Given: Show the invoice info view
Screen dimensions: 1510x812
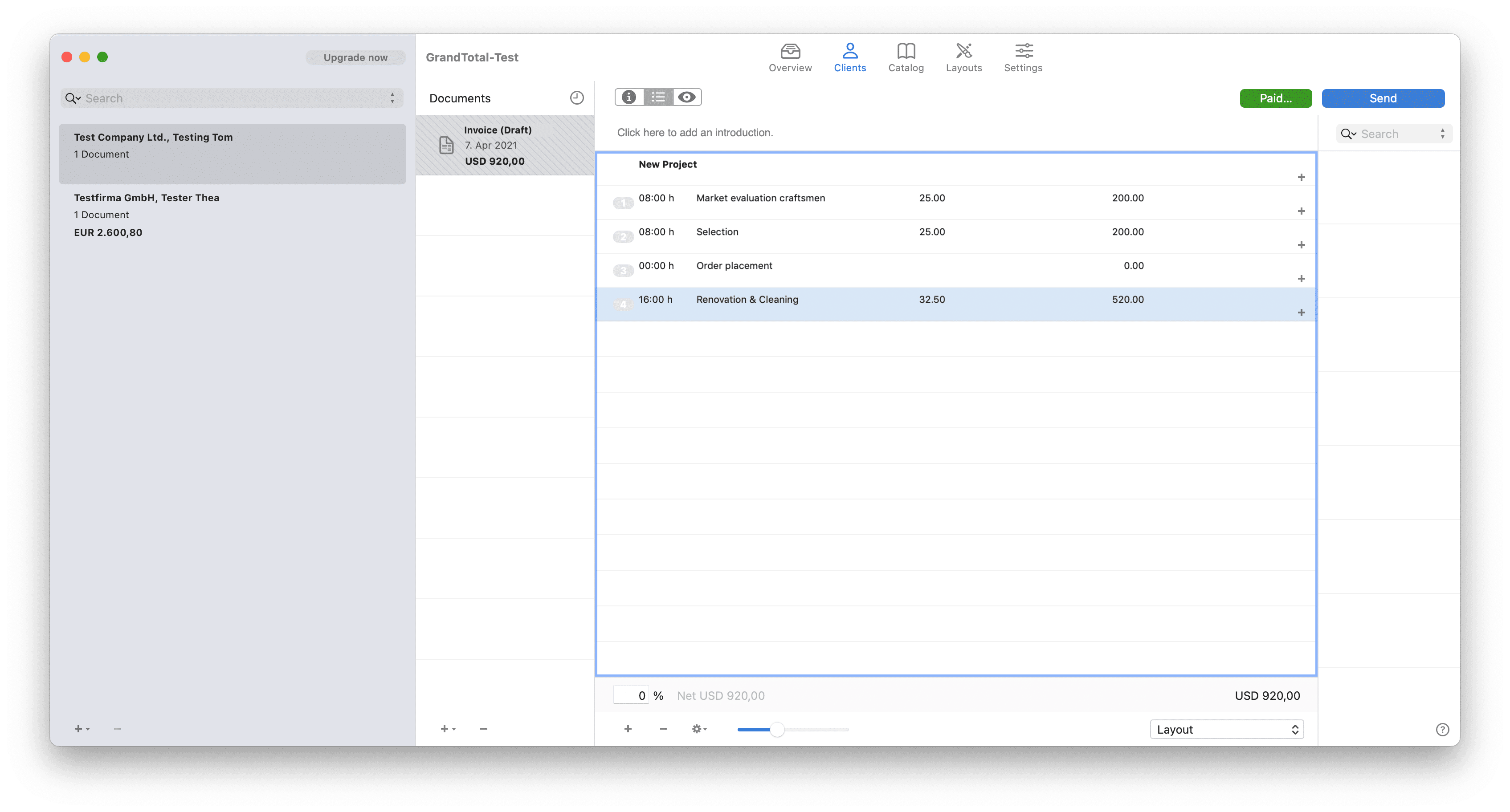Looking at the screenshot, I should 629,97.
